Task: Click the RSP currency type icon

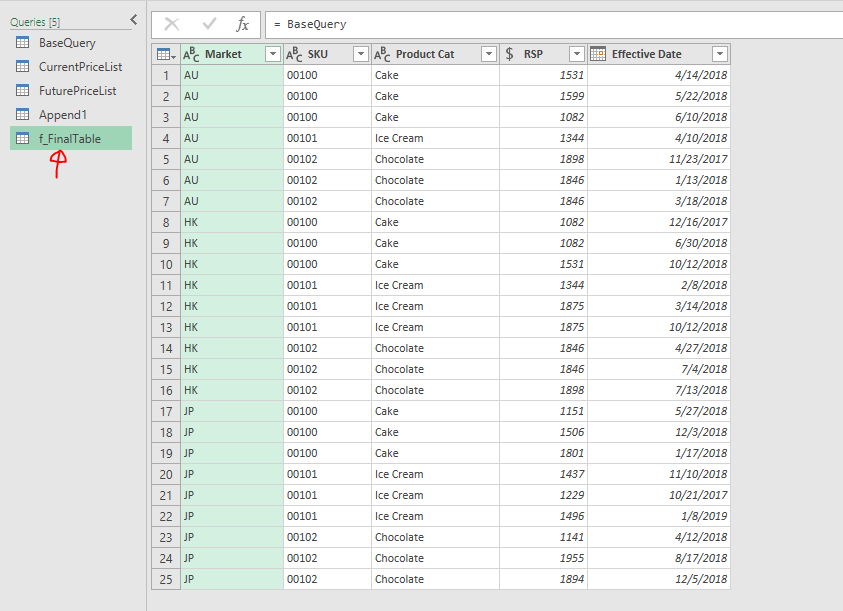Action: pos(510,54)
